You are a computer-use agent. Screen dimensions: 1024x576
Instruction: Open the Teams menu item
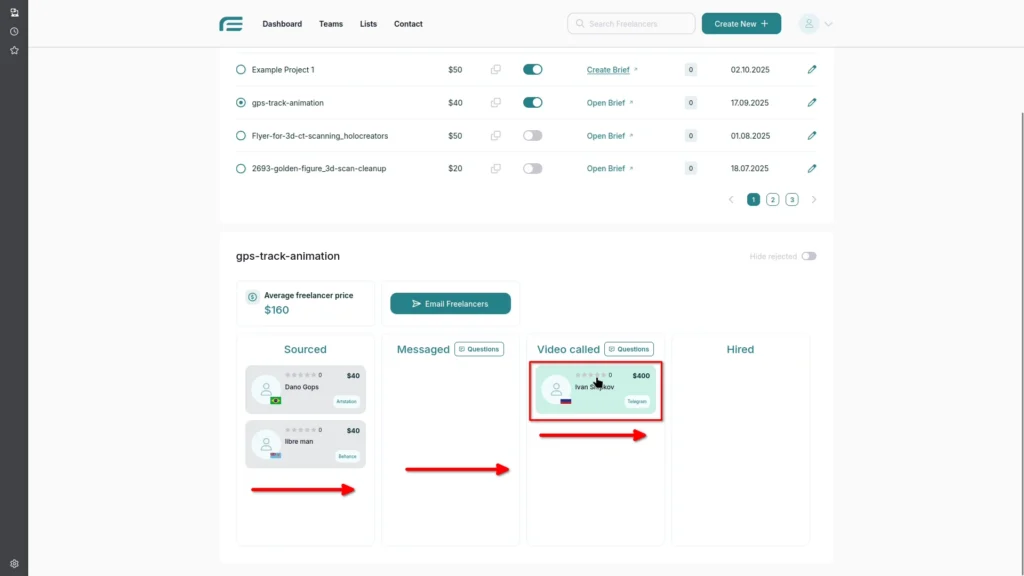[331, 23]
